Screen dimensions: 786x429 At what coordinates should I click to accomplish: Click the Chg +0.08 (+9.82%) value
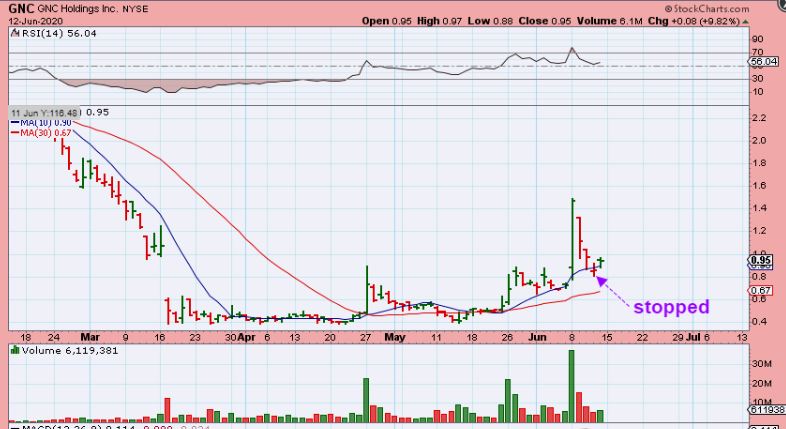694,21
